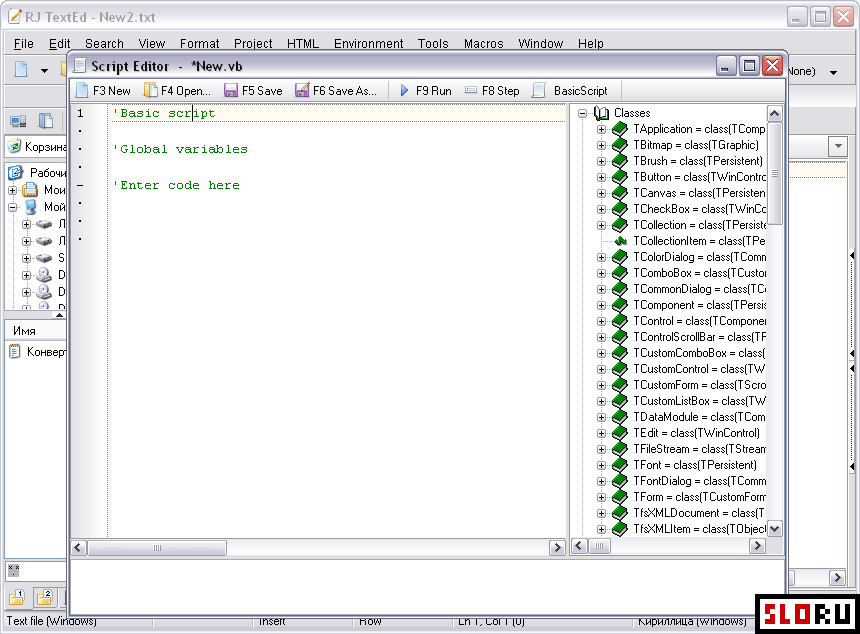Click the Имя column header

[x=36, y=331]
